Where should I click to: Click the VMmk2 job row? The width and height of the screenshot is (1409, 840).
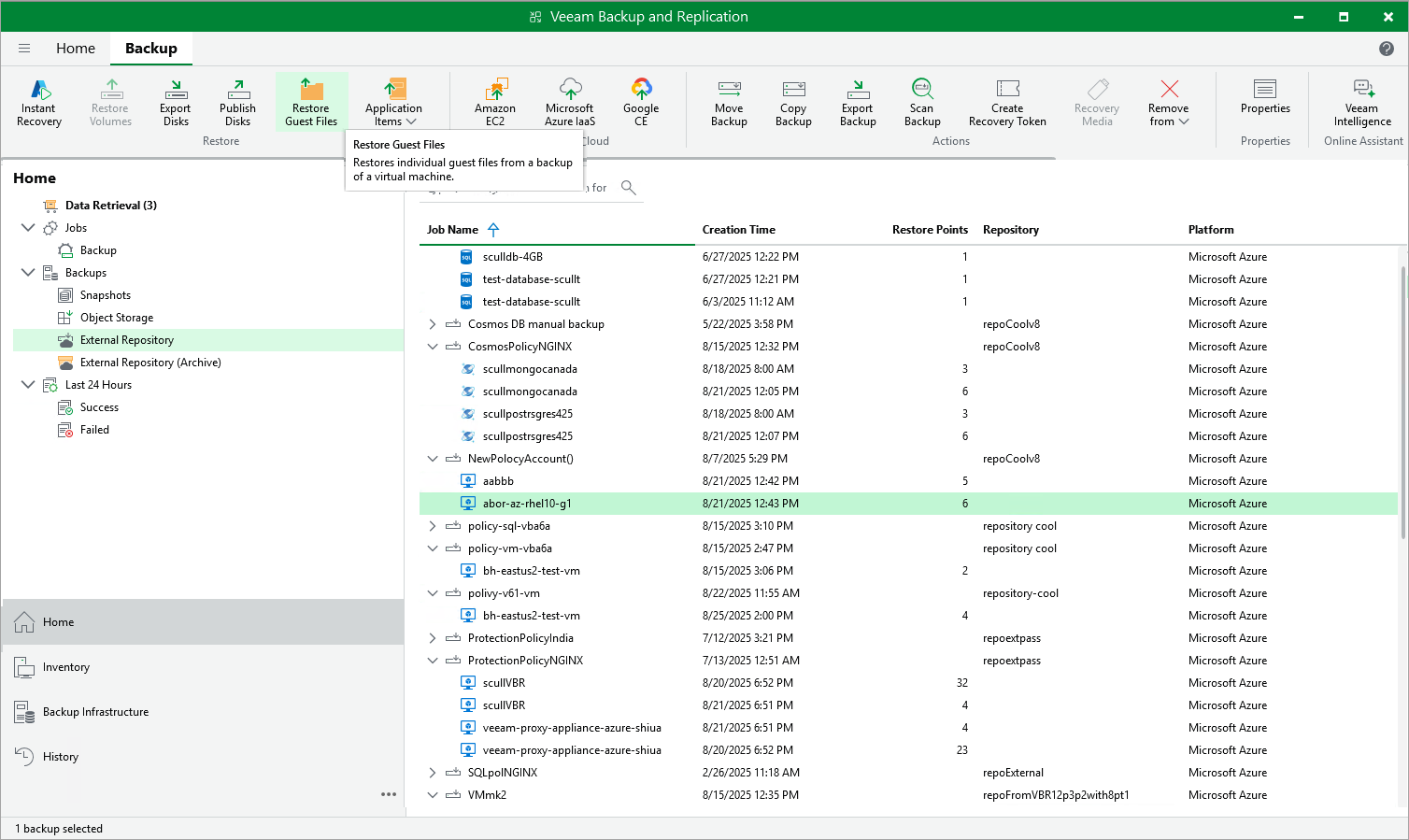click(x=908, y=795)
